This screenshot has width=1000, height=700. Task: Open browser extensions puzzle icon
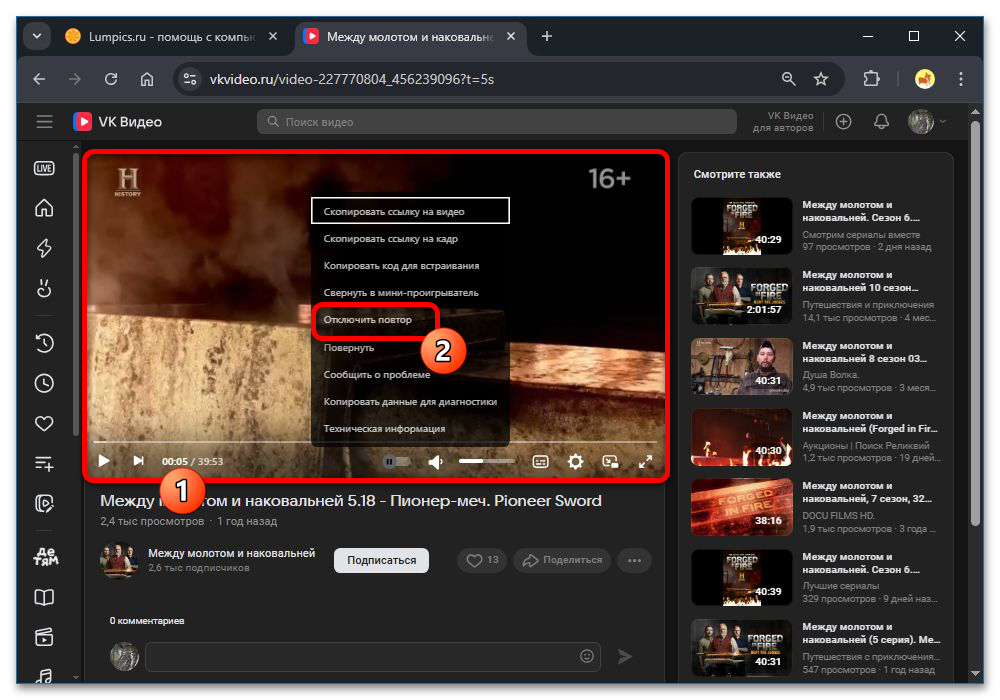[x=871, y=79]
